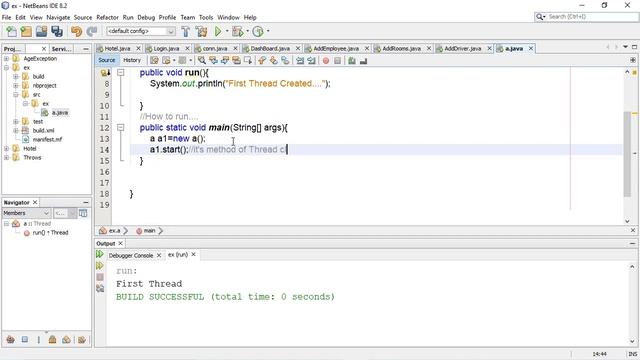
Task: Click the Next Bookmark icon
Action: 273,60
